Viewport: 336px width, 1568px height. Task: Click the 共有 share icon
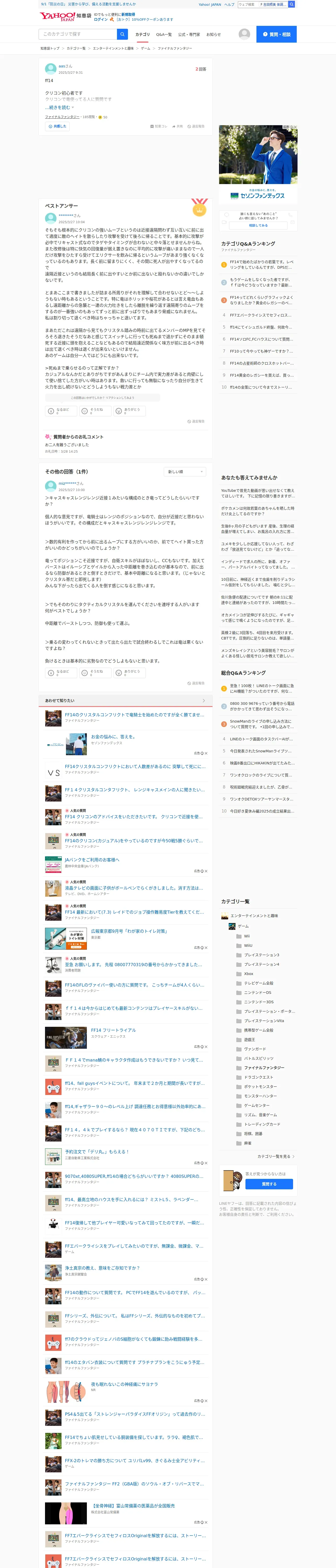click(174, 126)
